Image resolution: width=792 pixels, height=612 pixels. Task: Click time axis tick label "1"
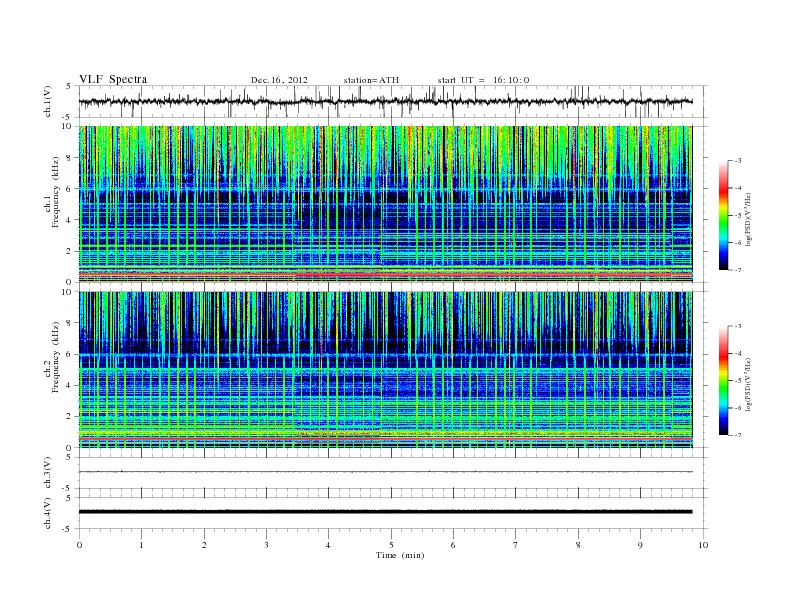click(x=142, y=545)
